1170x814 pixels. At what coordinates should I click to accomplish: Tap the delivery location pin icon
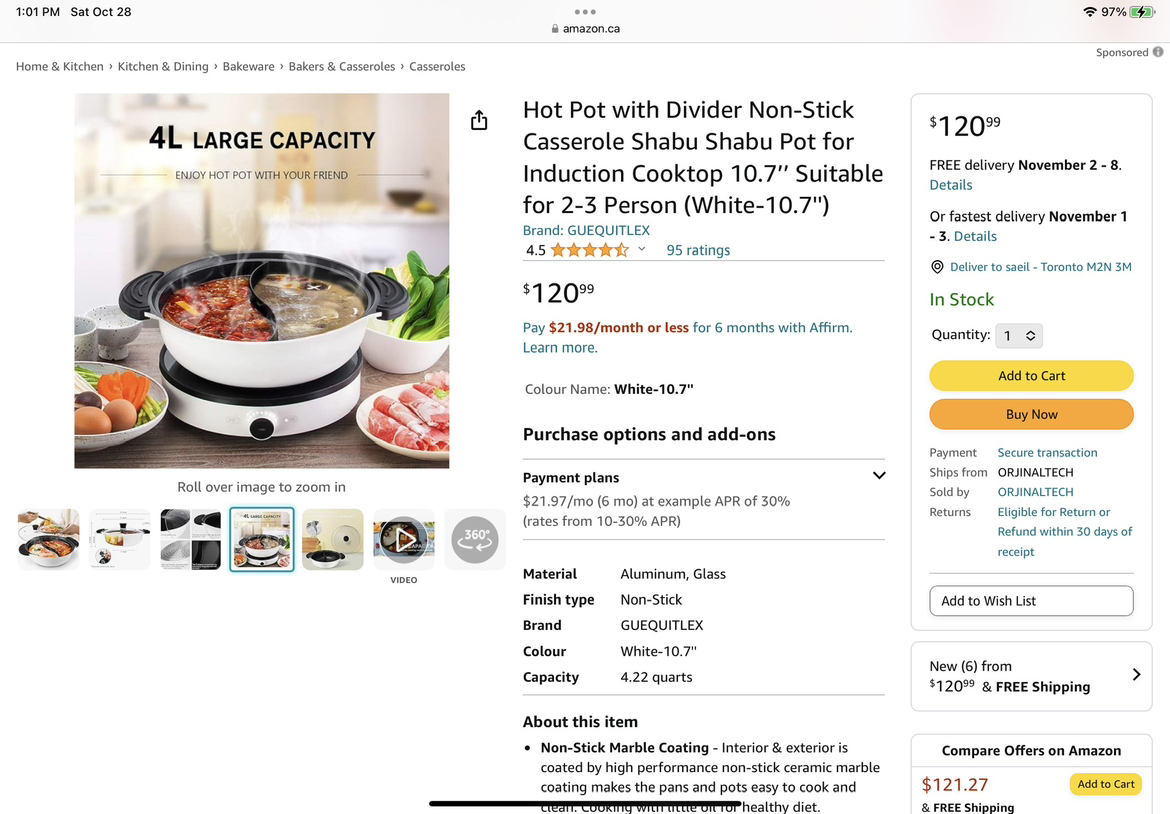click(937, 267)
